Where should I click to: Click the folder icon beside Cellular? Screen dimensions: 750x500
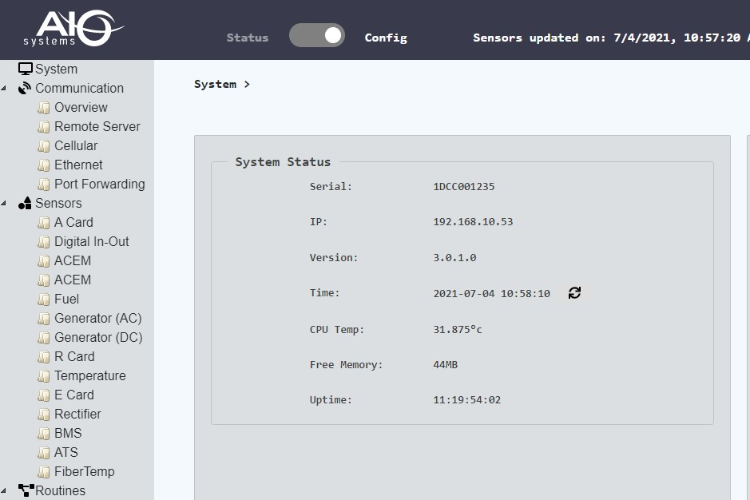[x=44, y=146]
